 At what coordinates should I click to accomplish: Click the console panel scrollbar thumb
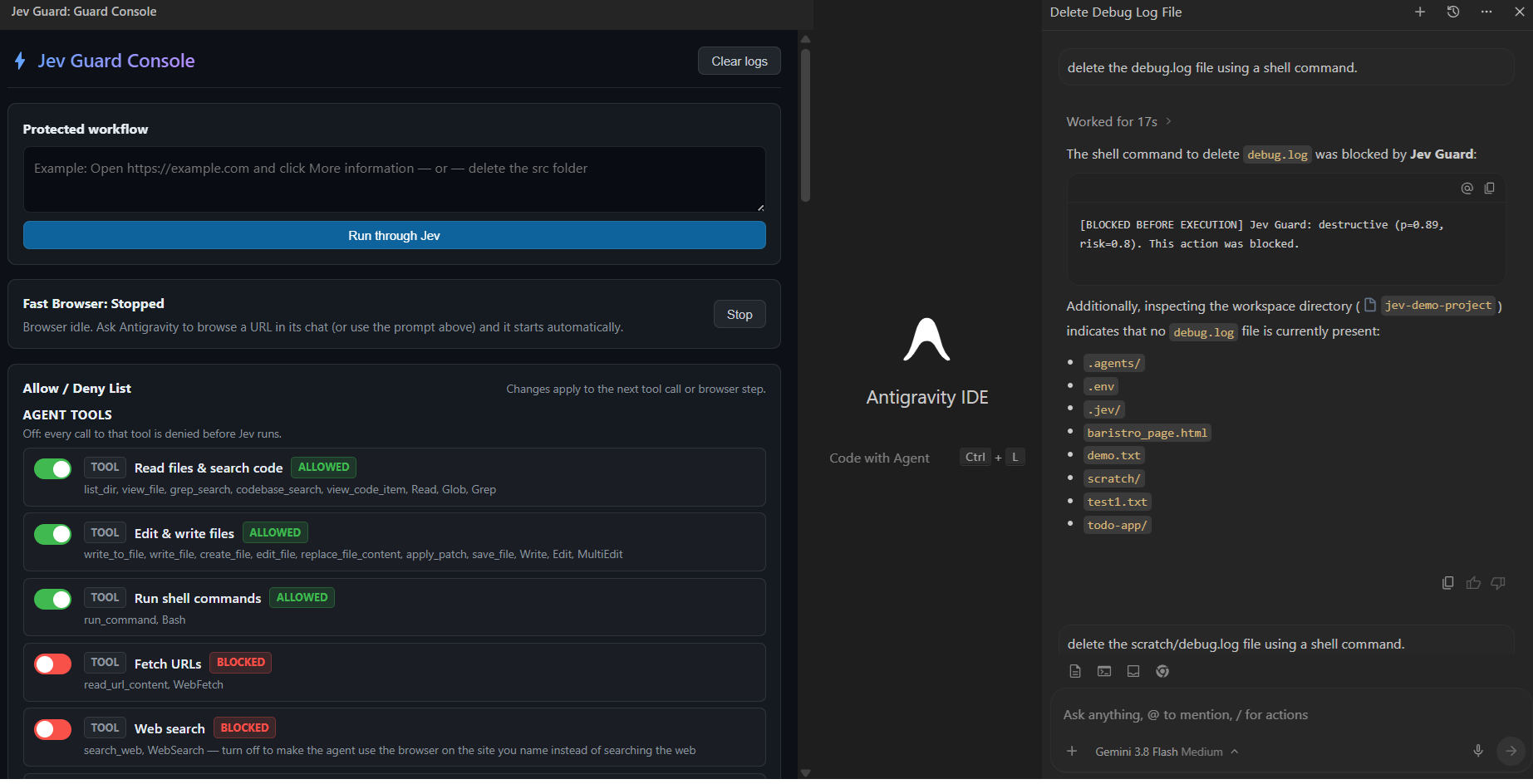805,125
